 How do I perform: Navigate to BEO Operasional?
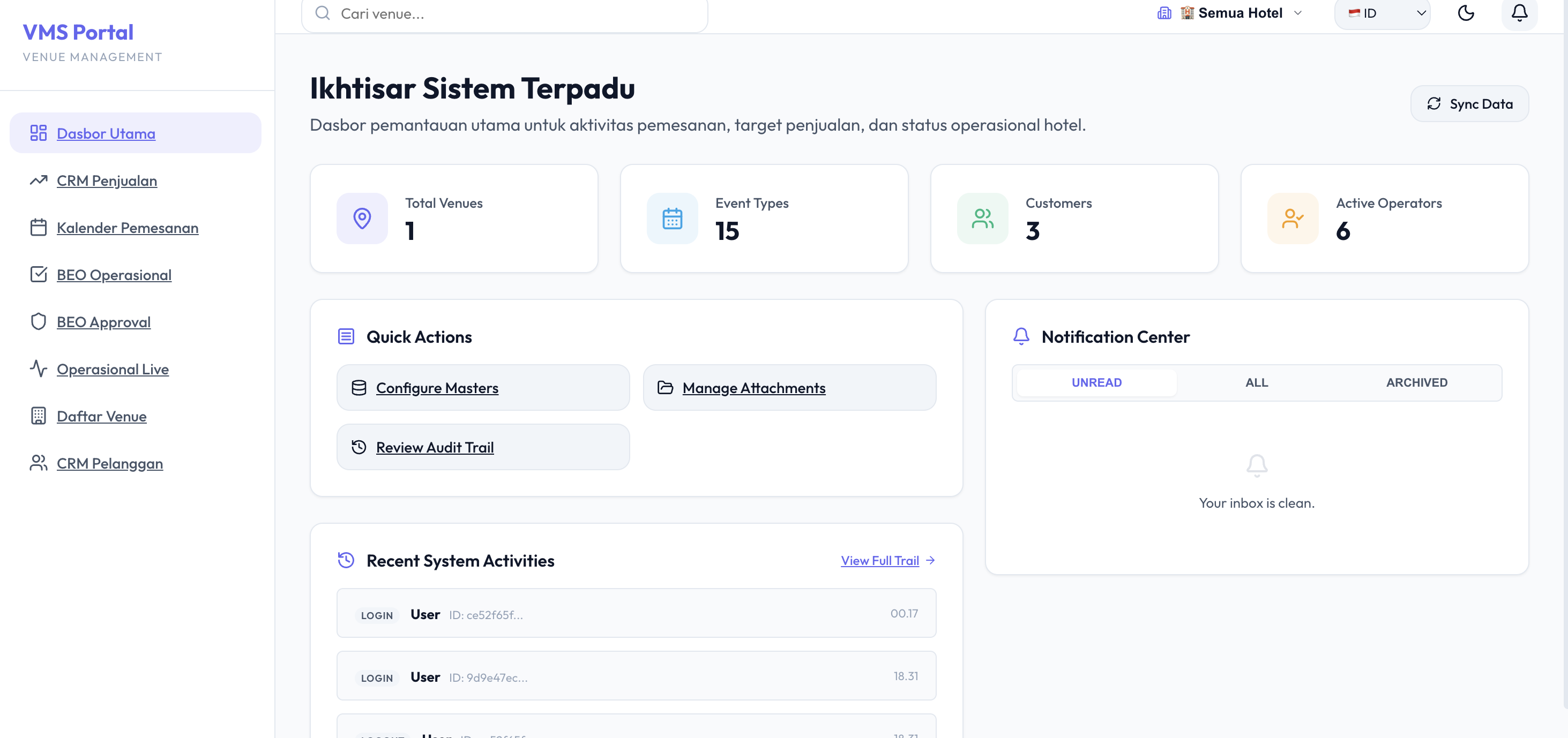coord(136,274)
